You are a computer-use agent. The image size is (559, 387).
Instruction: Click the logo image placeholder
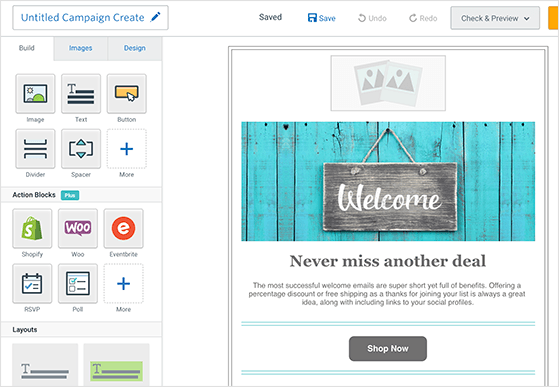tap(388, 83)
